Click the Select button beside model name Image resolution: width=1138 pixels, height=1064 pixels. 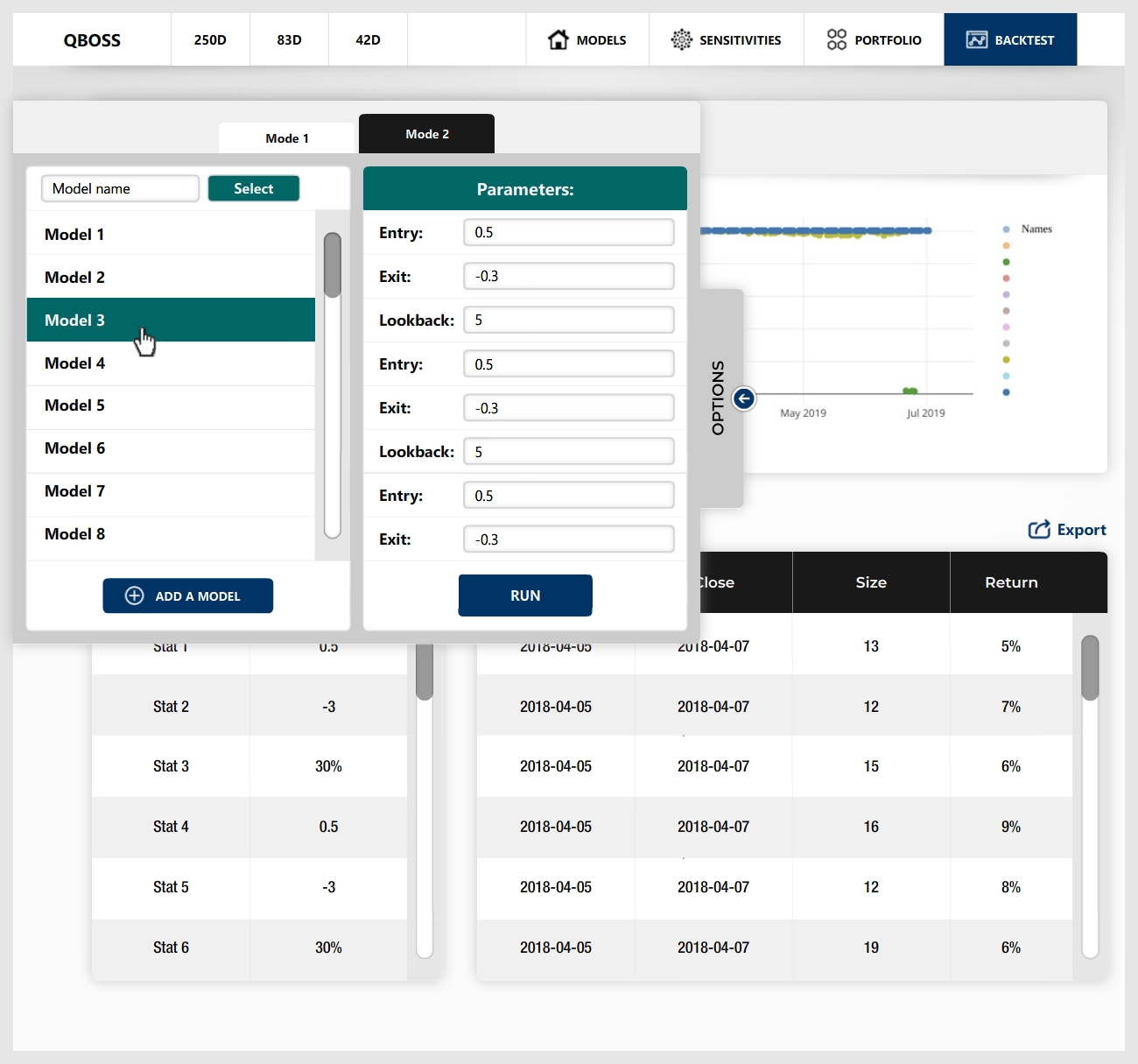pos(254,188)
